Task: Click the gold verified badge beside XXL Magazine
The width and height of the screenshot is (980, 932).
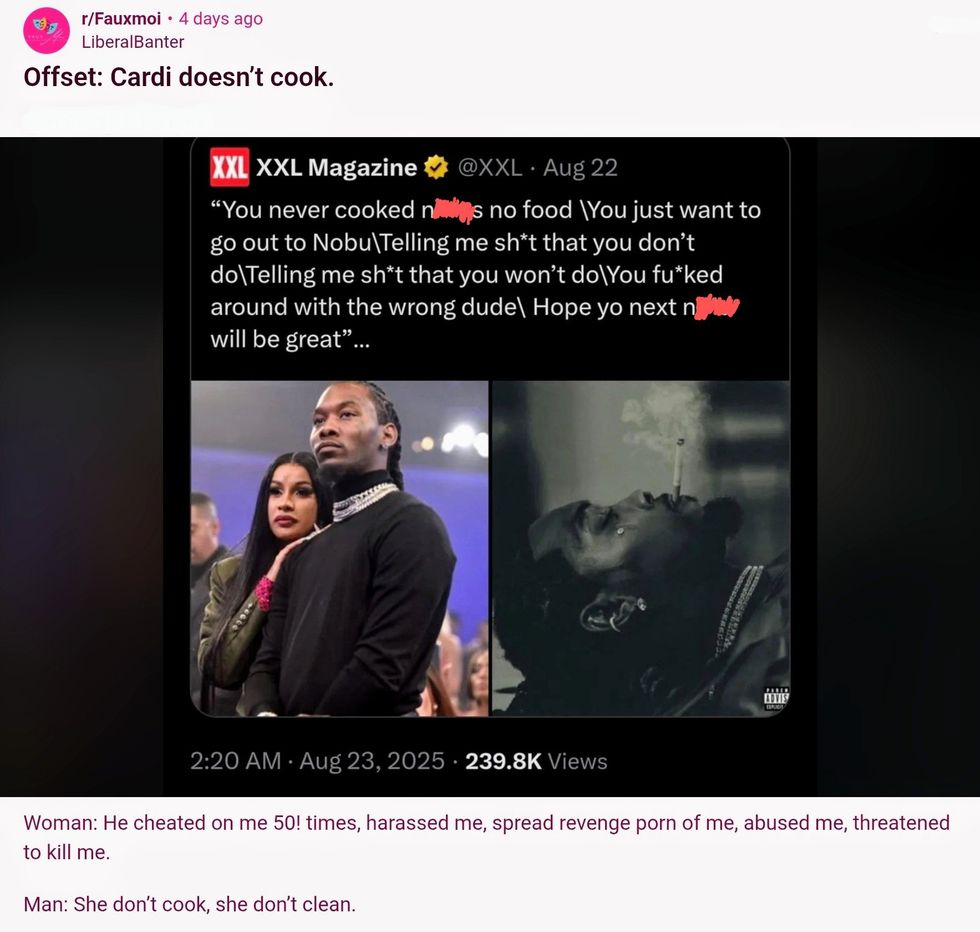Action: [x=436, y=167]
